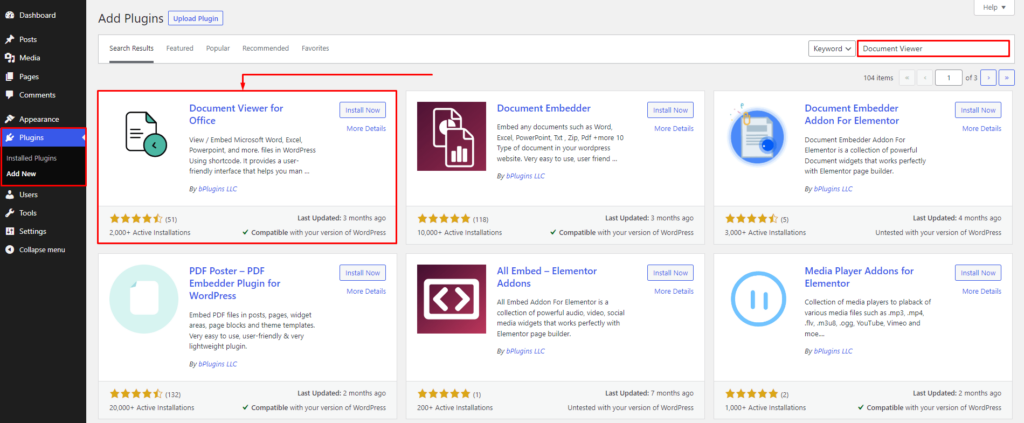Click the All Embed plugin icon

(x=451, y=298)
